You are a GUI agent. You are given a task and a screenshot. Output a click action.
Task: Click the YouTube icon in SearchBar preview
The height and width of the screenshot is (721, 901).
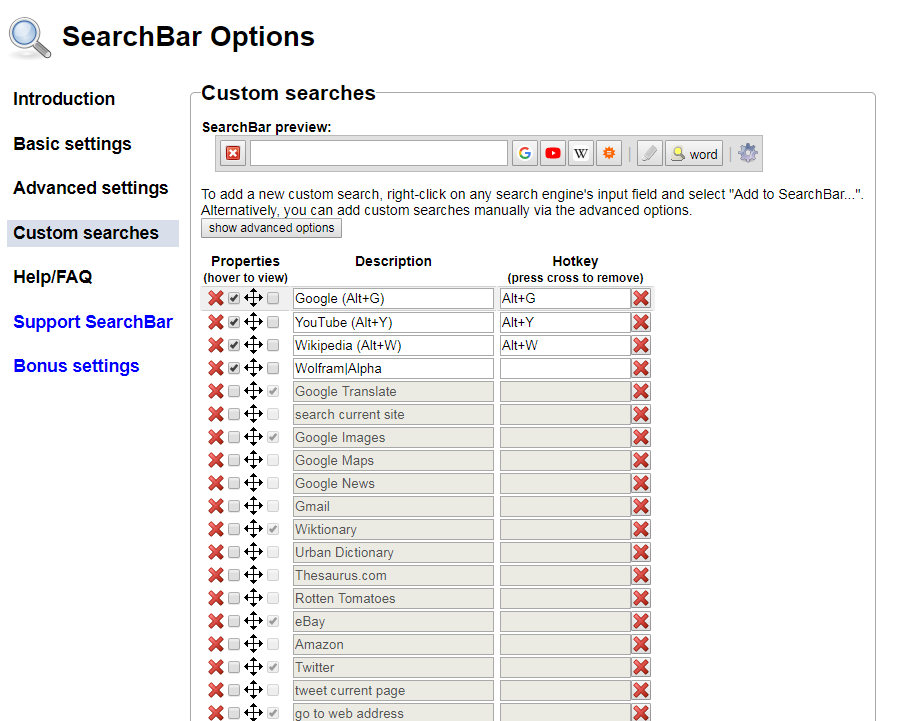tap(553, 153)
